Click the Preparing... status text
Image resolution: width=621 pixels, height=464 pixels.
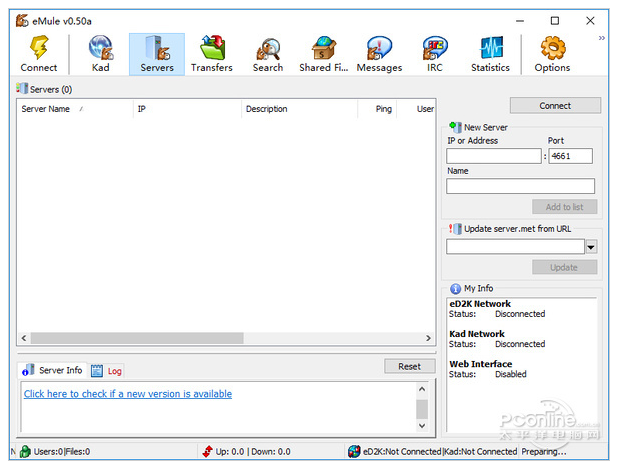tap(543, 451)
